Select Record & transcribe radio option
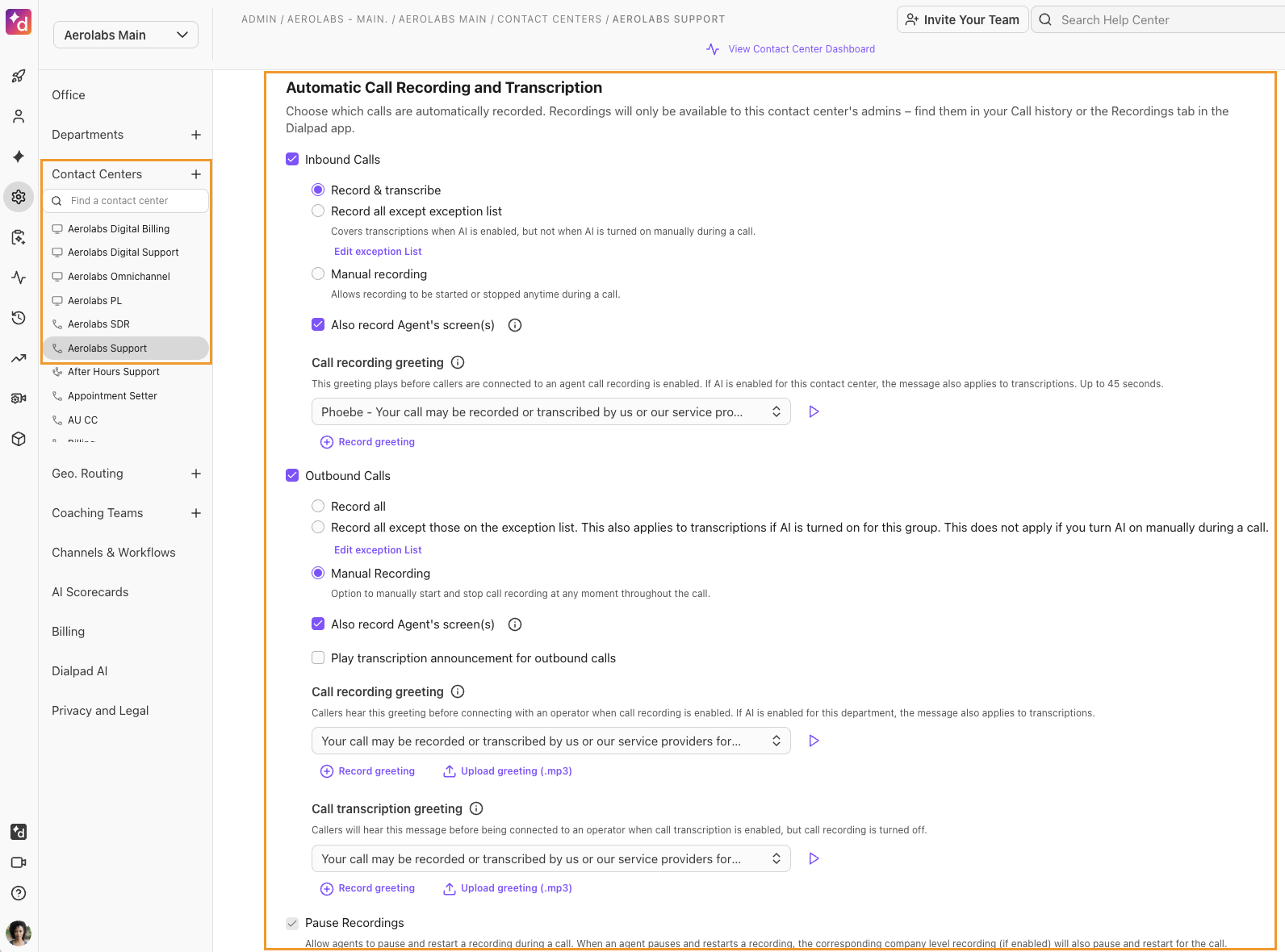The height and width of the screenshot is (952, 1285). click(x=318, y=190)
